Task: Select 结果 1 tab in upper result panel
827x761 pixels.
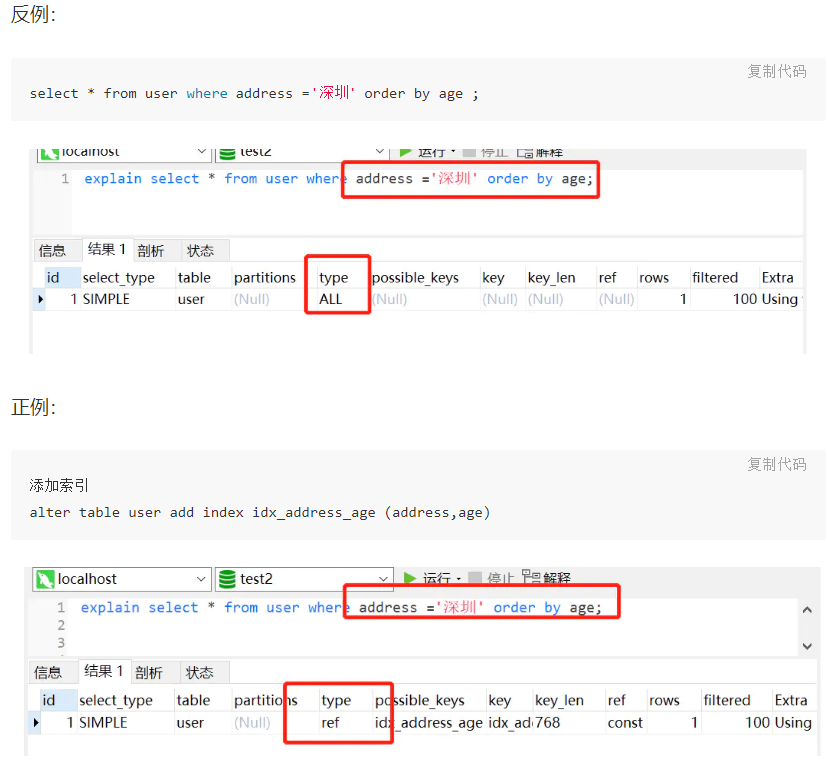Action: pos(107,249)
